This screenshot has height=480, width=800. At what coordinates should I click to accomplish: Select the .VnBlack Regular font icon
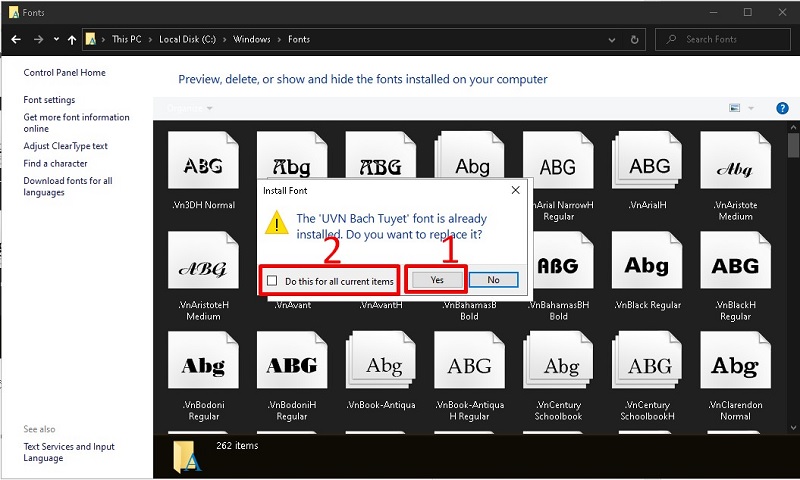pos(647,260)
